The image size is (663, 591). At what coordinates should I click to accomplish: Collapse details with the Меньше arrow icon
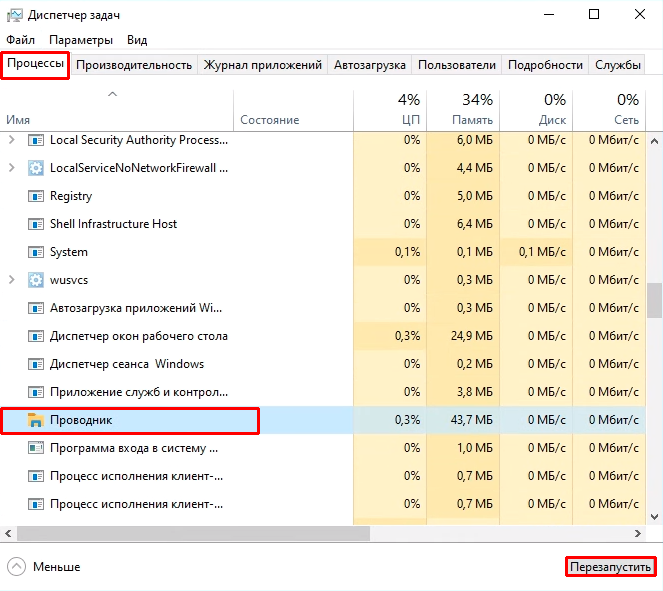tap(16, 567)
